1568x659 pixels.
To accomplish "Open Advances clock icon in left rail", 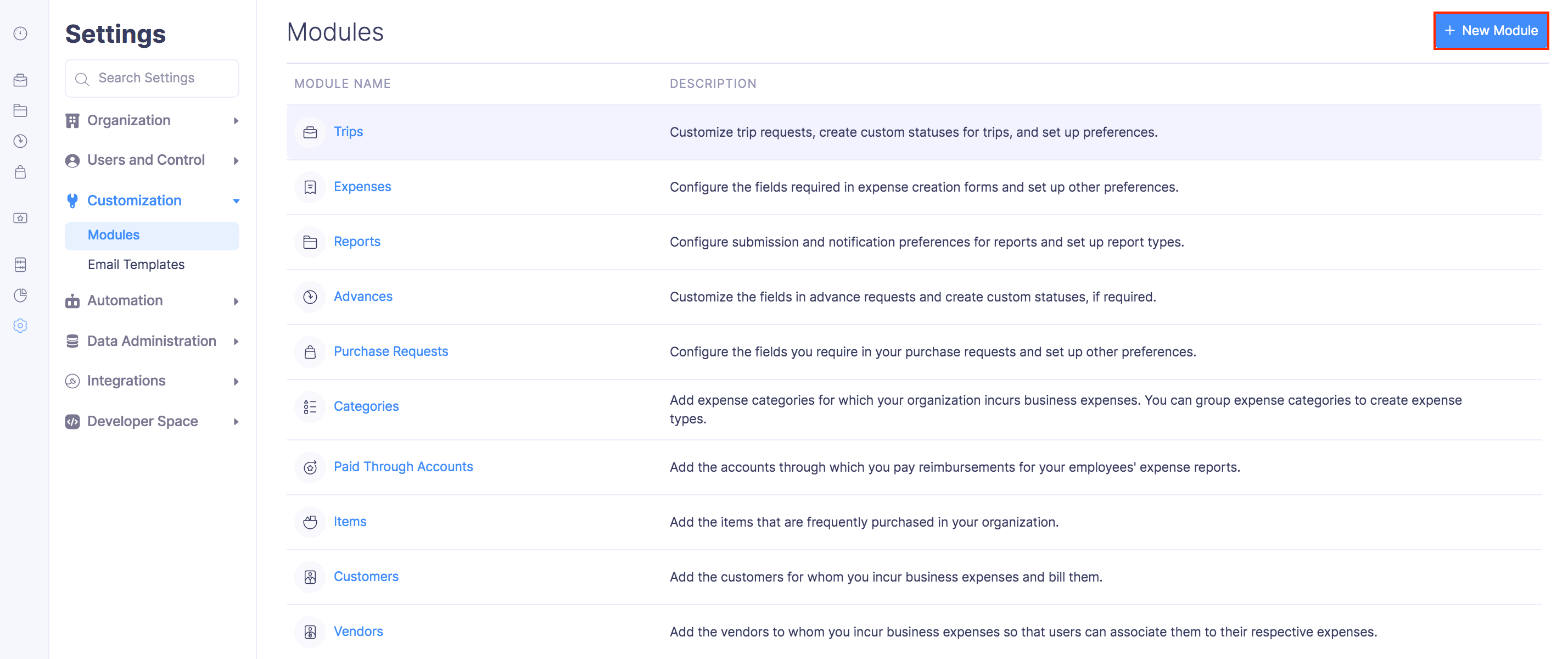I will tap(20, 141).
